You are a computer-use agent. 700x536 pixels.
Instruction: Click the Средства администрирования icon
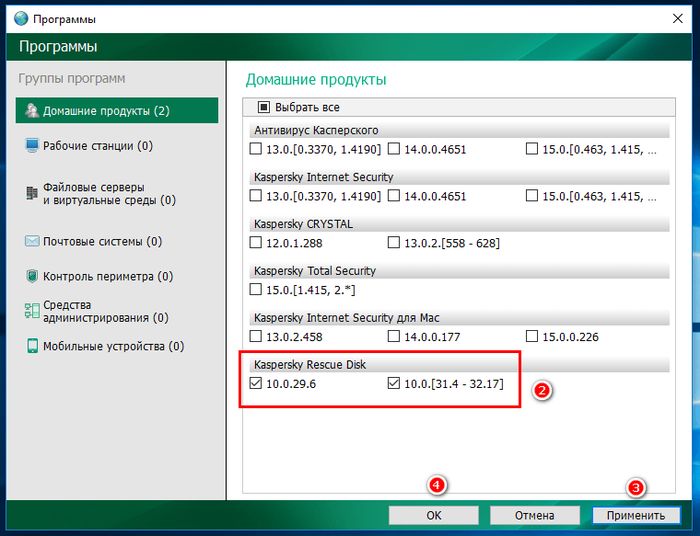point(32,311)
